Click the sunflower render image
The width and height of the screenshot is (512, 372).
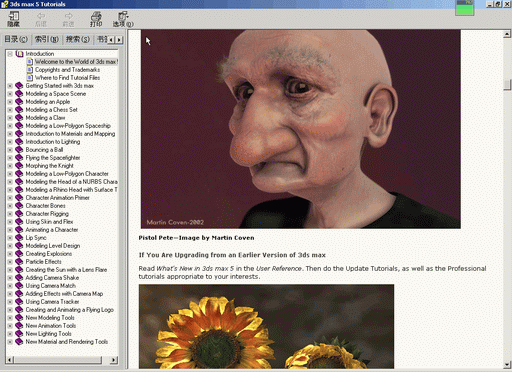tap(266, 326)
